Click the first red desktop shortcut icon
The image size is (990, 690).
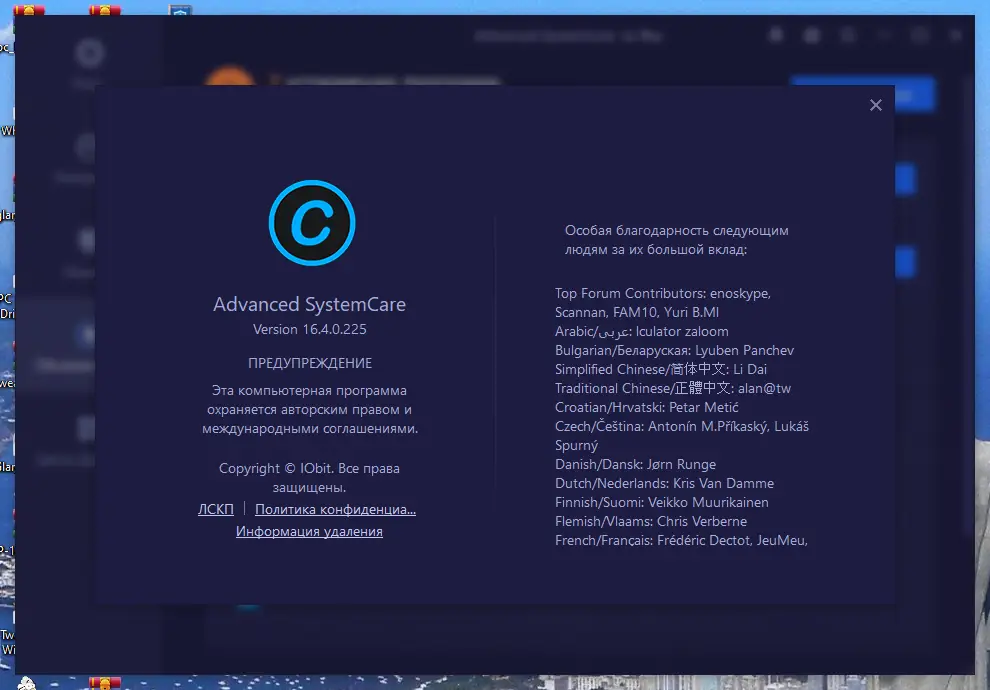click(30, 11)
